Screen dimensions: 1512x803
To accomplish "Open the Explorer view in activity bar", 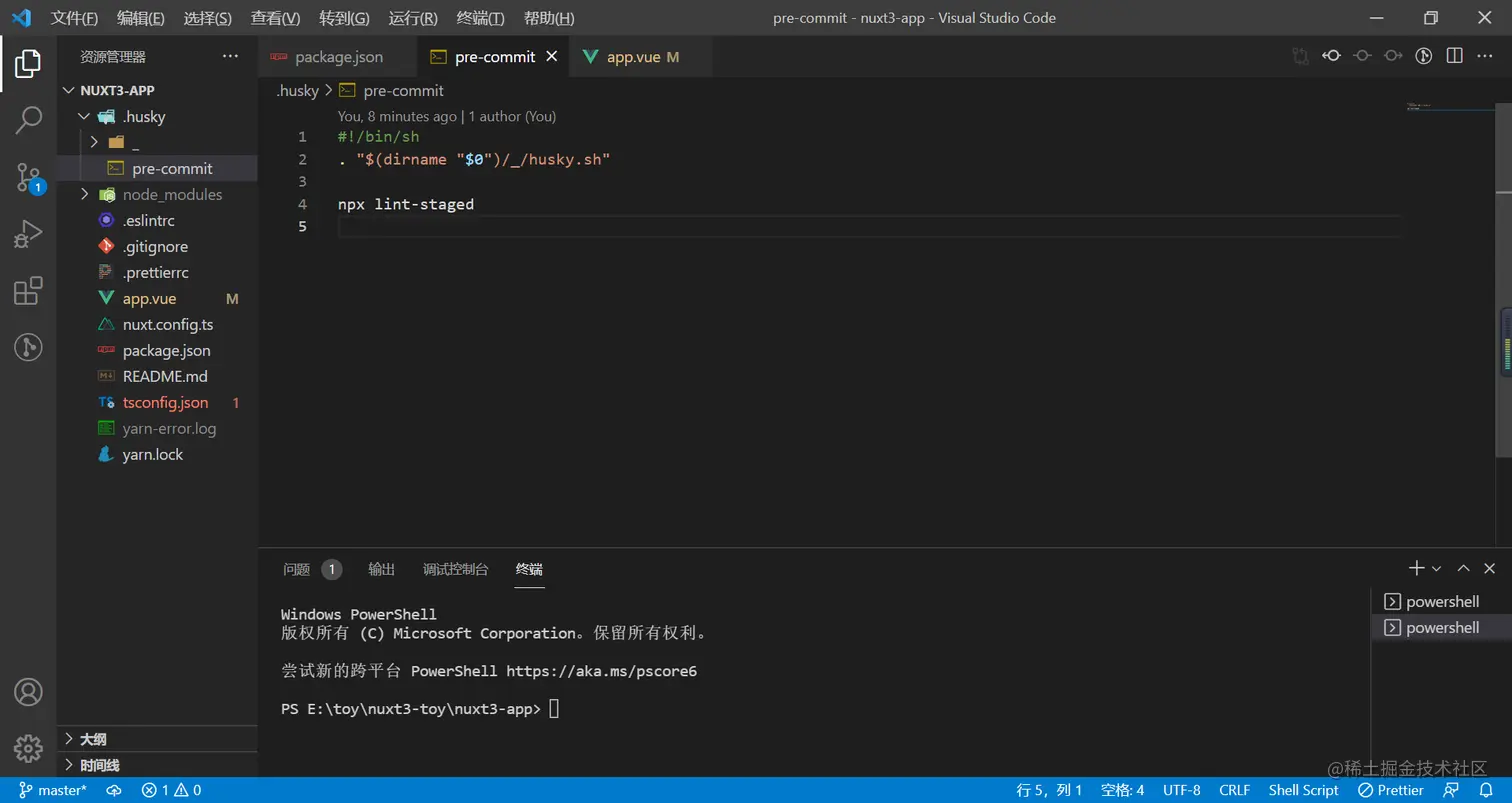I will (28, 64).
